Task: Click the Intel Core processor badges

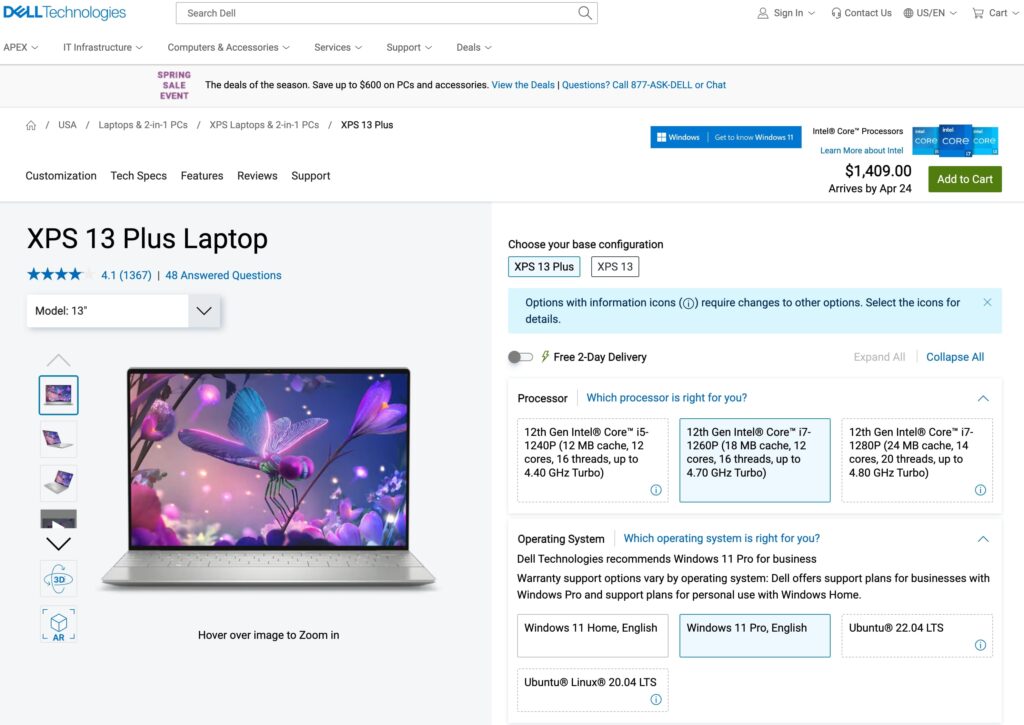Action: [955, 140]
